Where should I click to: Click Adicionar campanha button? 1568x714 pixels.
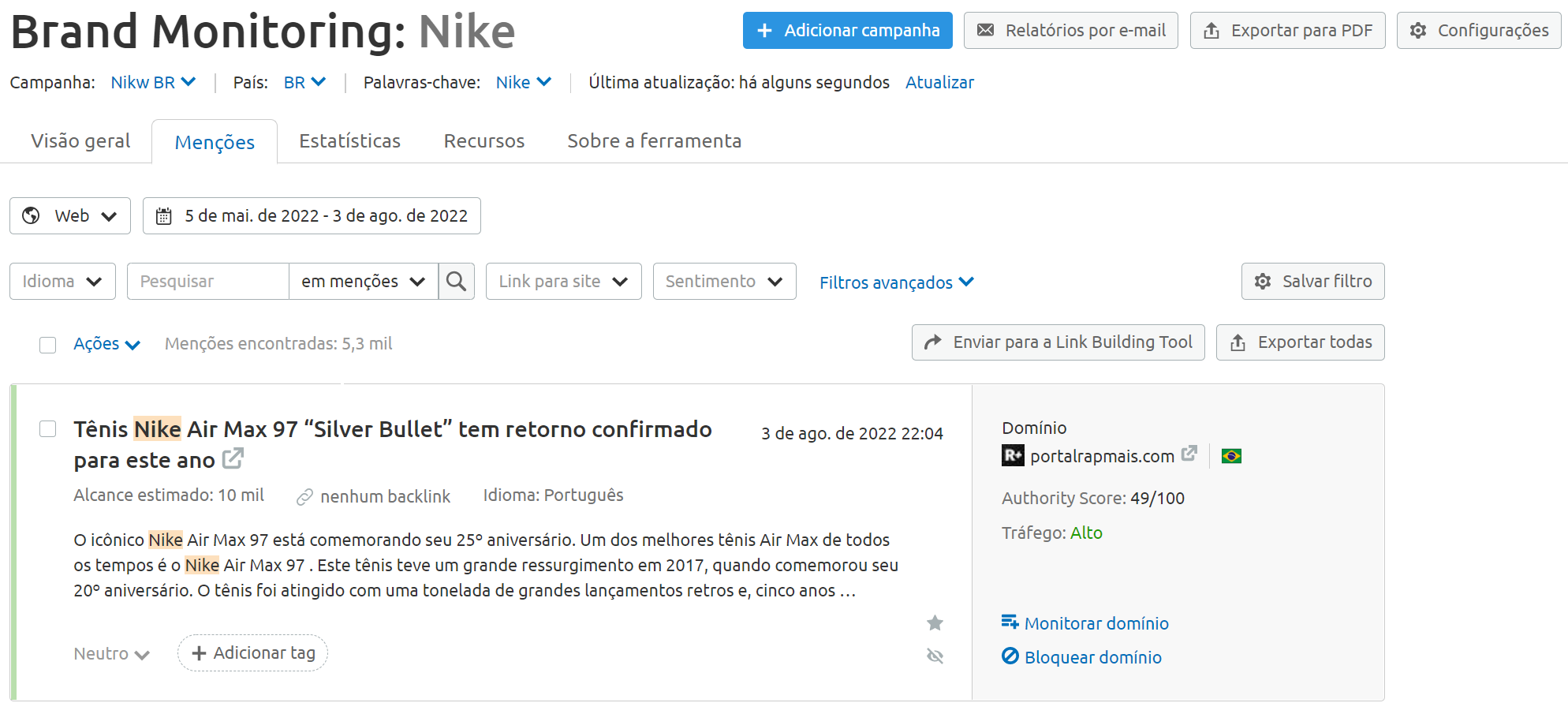pos(847,30)
